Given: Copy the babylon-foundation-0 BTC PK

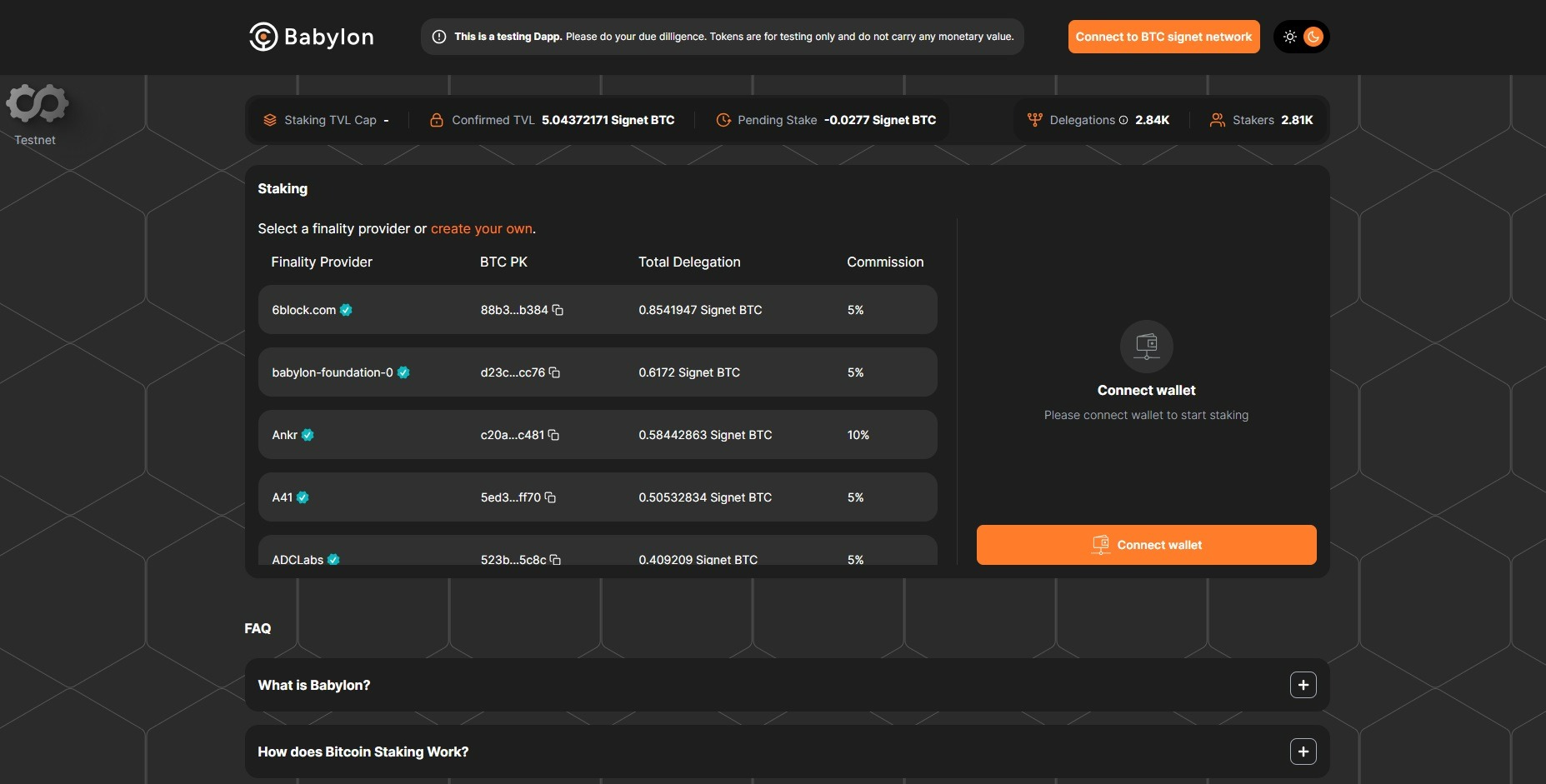Looking at the screenshot, I should [555, 372].
